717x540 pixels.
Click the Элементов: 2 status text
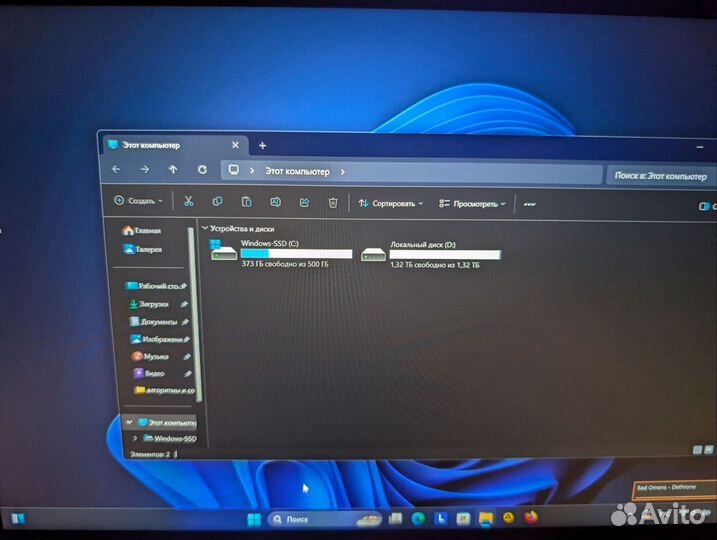pos(150,454)
